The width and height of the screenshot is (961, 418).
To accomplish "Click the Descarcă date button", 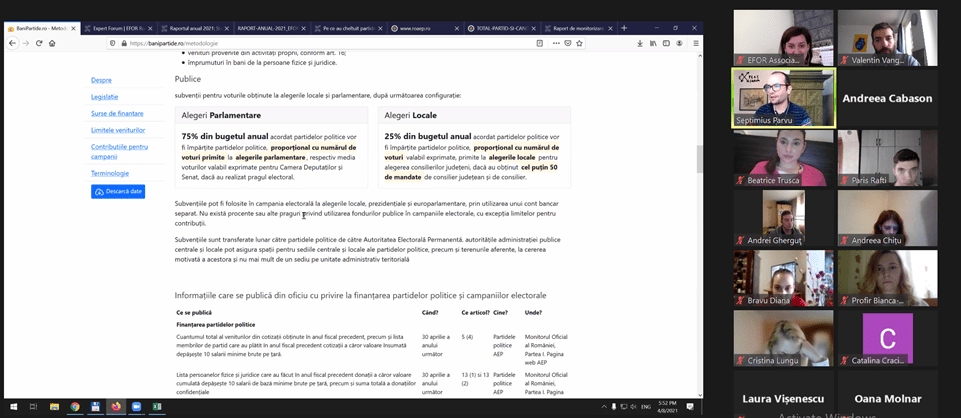I will pyautogui.click(x=118, y=191).
